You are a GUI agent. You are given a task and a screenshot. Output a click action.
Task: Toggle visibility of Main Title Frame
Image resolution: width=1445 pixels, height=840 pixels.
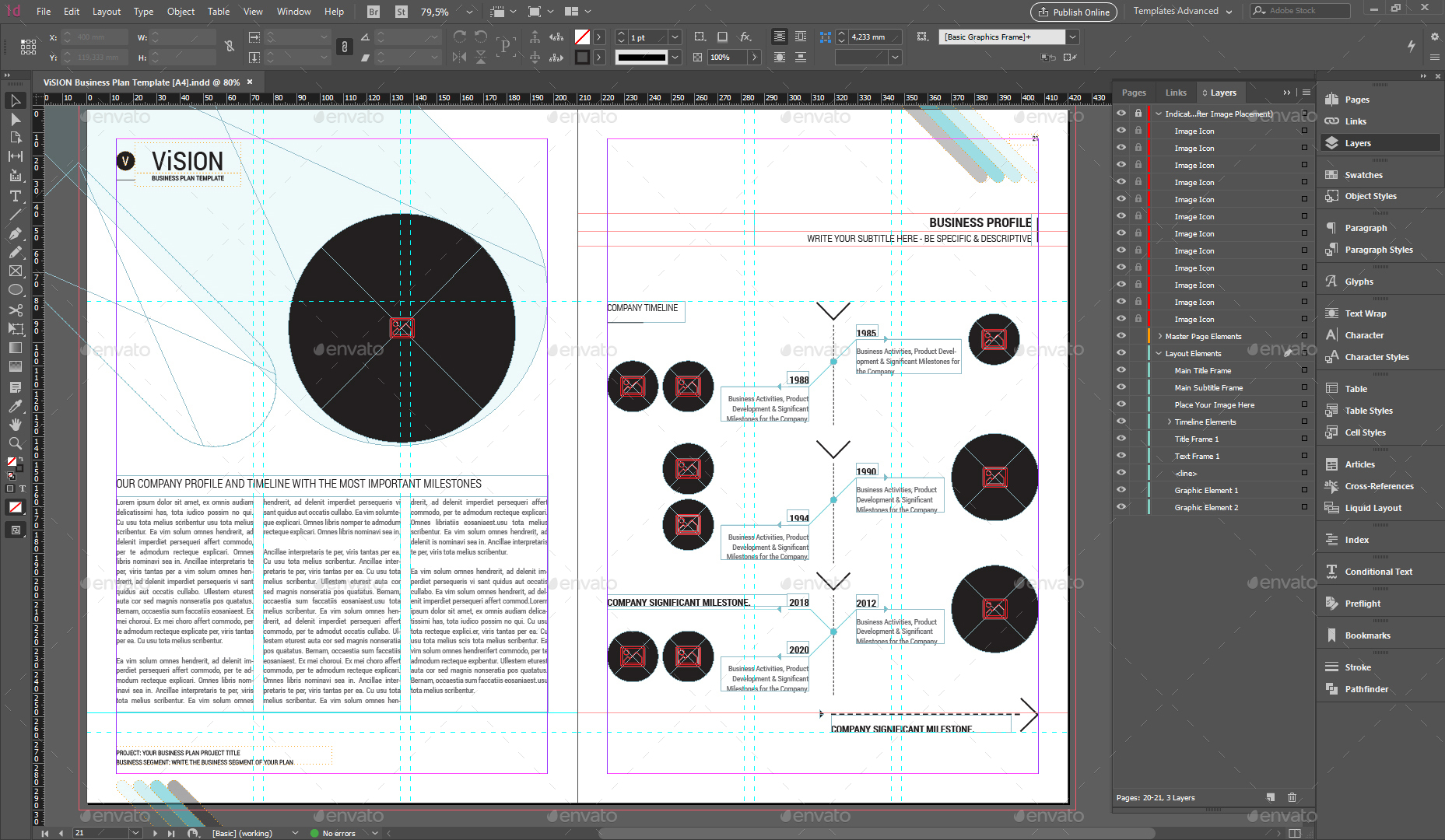(x=1121, y=370)
